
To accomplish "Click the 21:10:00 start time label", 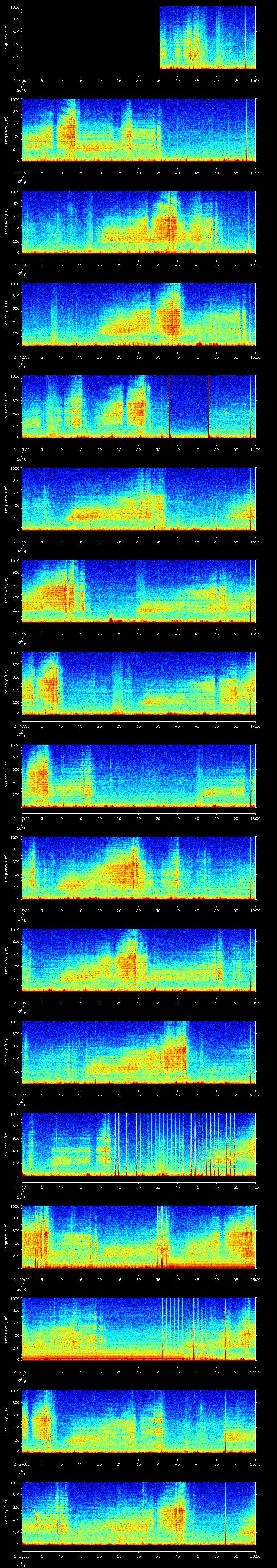I will pyautogui.click(x=21, y=173).
